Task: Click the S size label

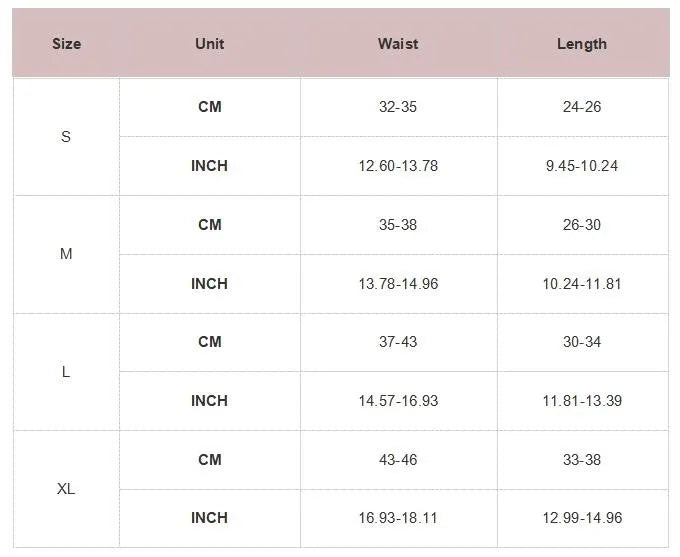Action: click(x=66, y=137)
